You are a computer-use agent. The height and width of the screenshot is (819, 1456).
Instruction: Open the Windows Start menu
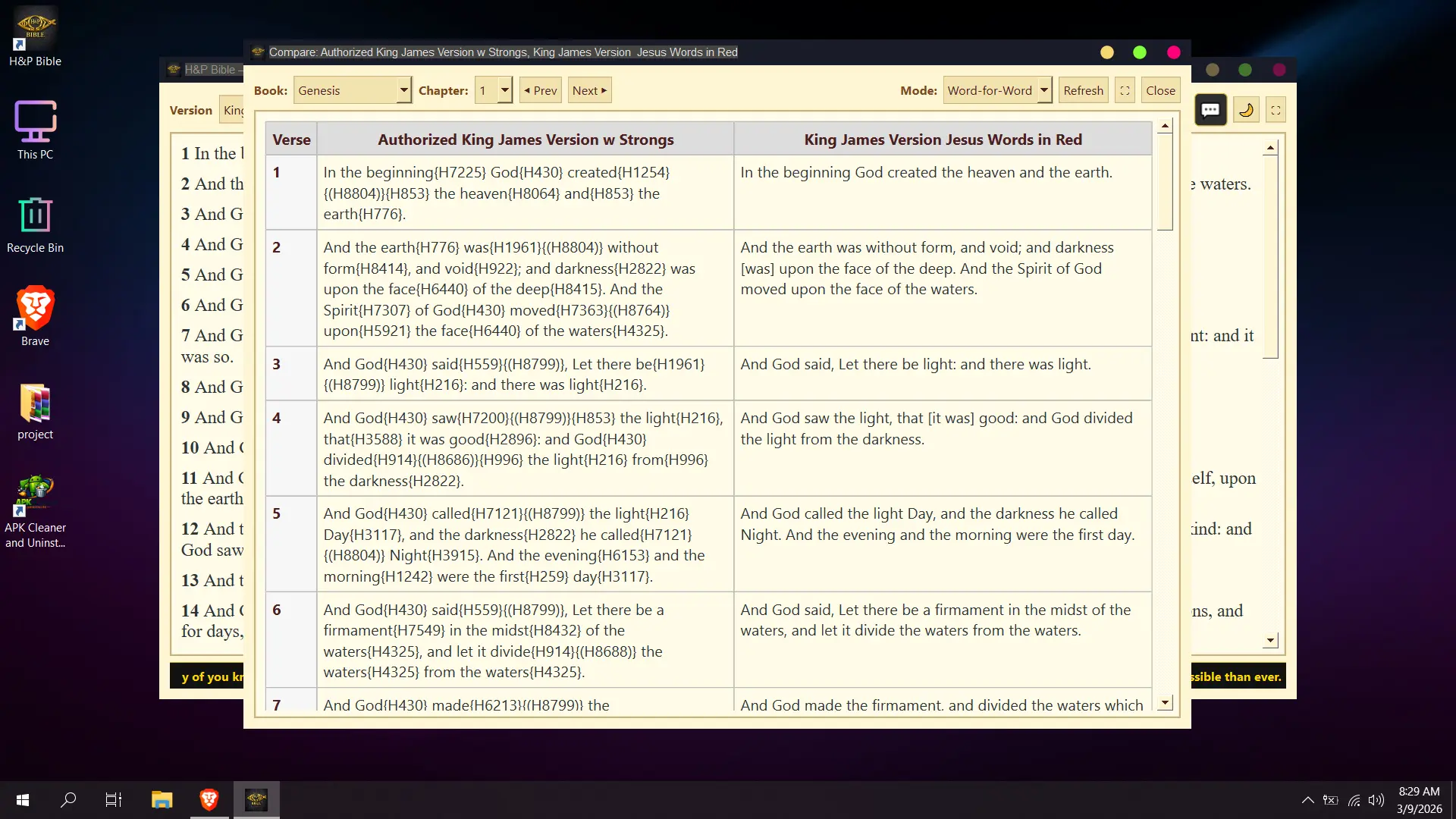(x=23, y=800)
